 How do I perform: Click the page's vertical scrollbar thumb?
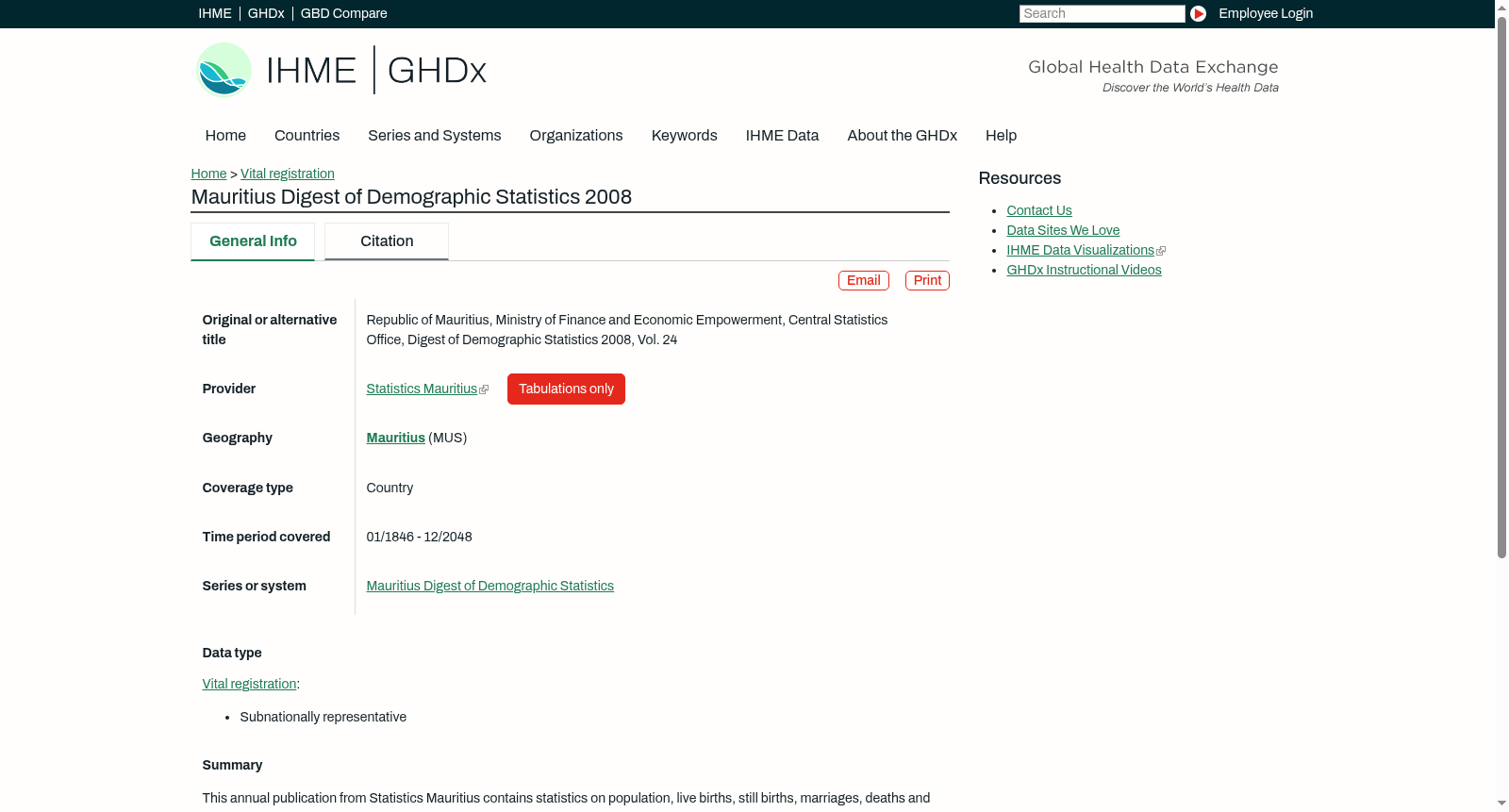tap(1501, 288)
